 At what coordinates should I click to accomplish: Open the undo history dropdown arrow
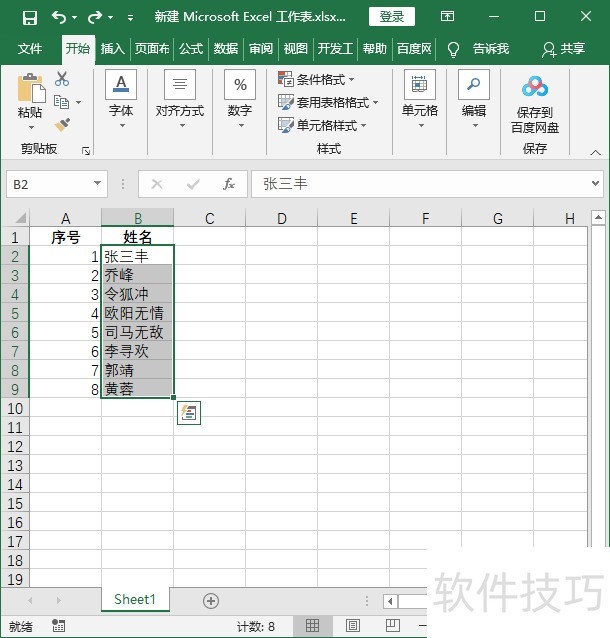point(74,17)
